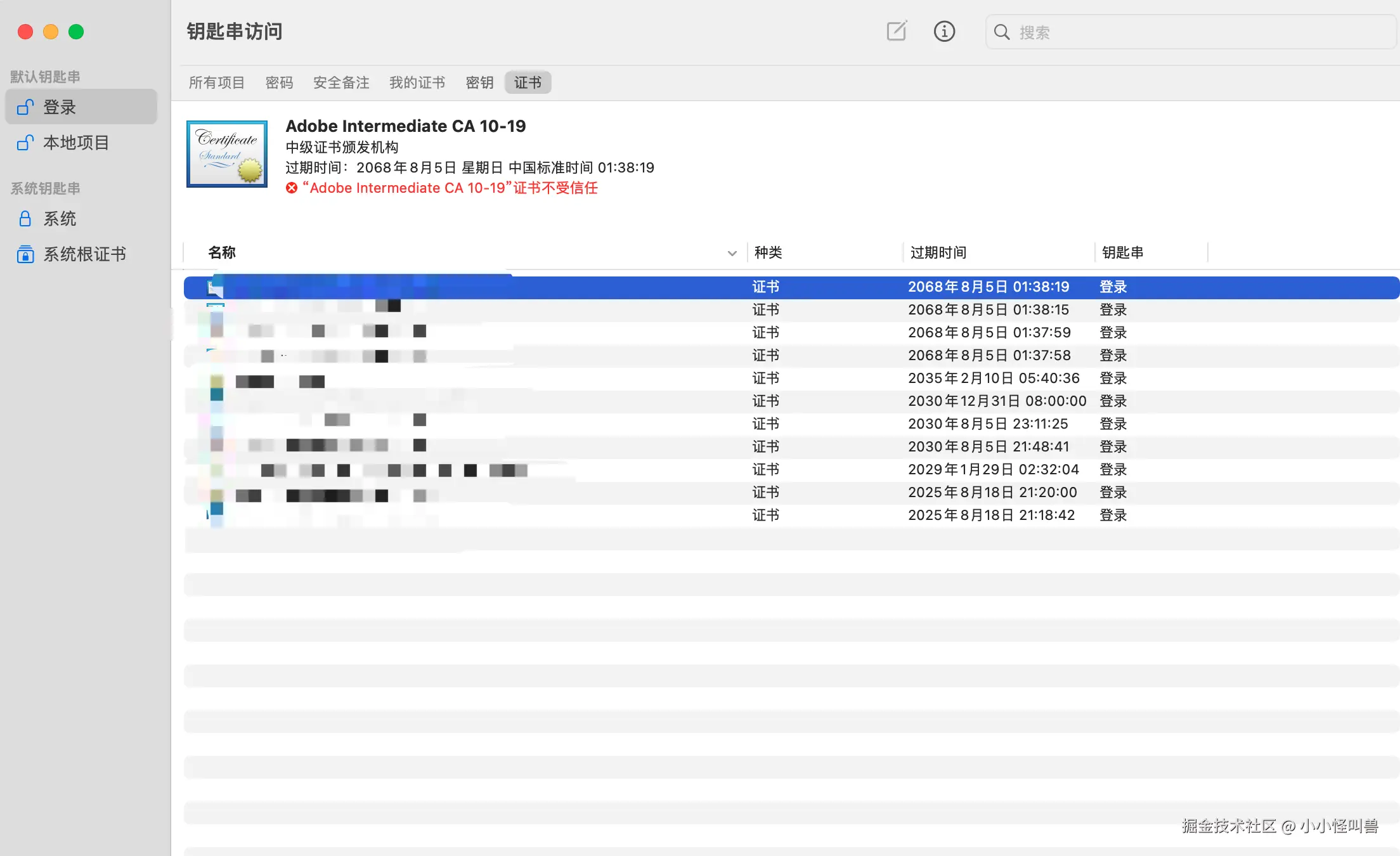The height and width of the screenshot is (856, 1400).
Task: Click the large certificate thumbnail image
Action: 227,154
